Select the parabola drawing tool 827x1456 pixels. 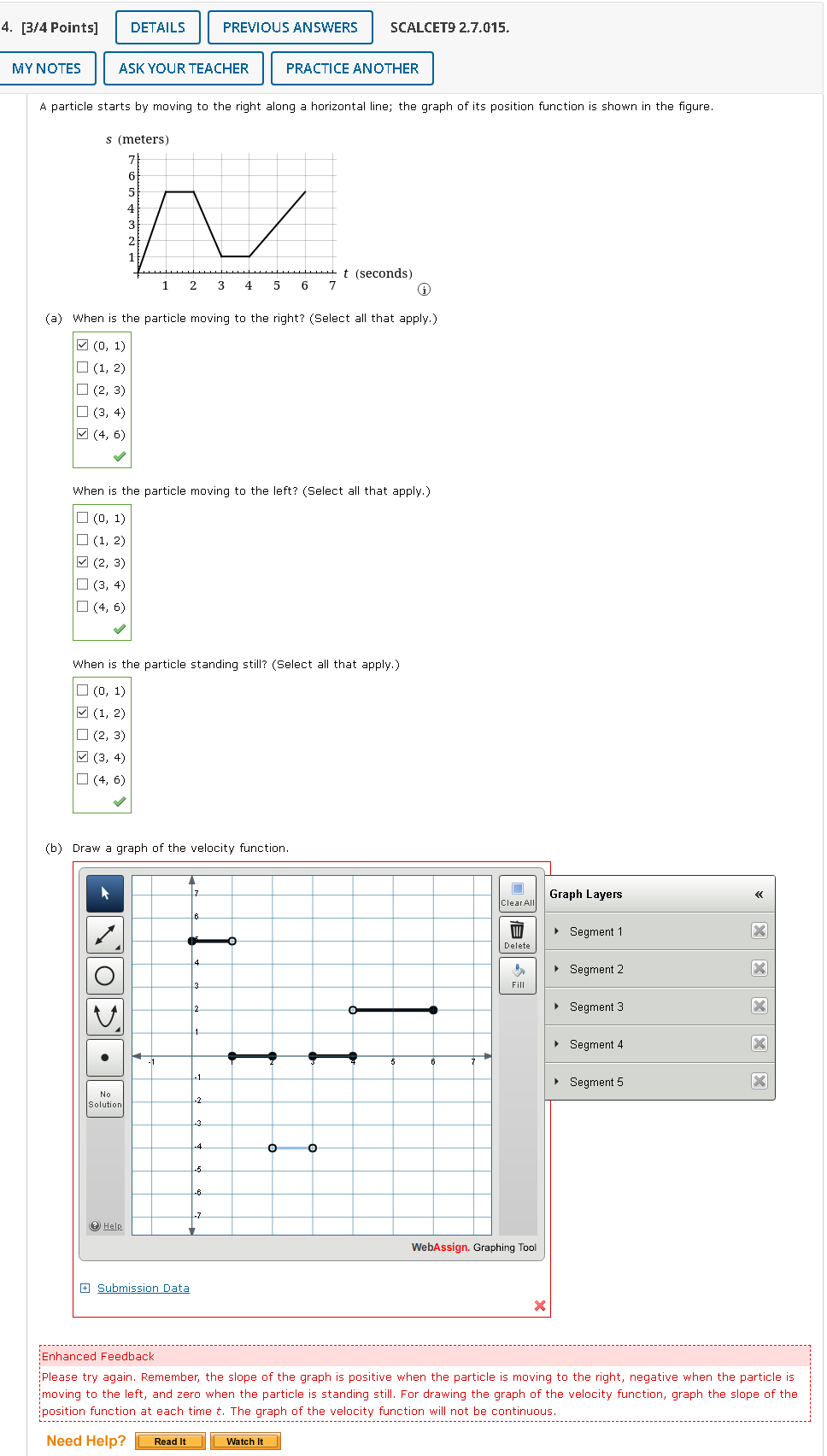point(105,1017)
